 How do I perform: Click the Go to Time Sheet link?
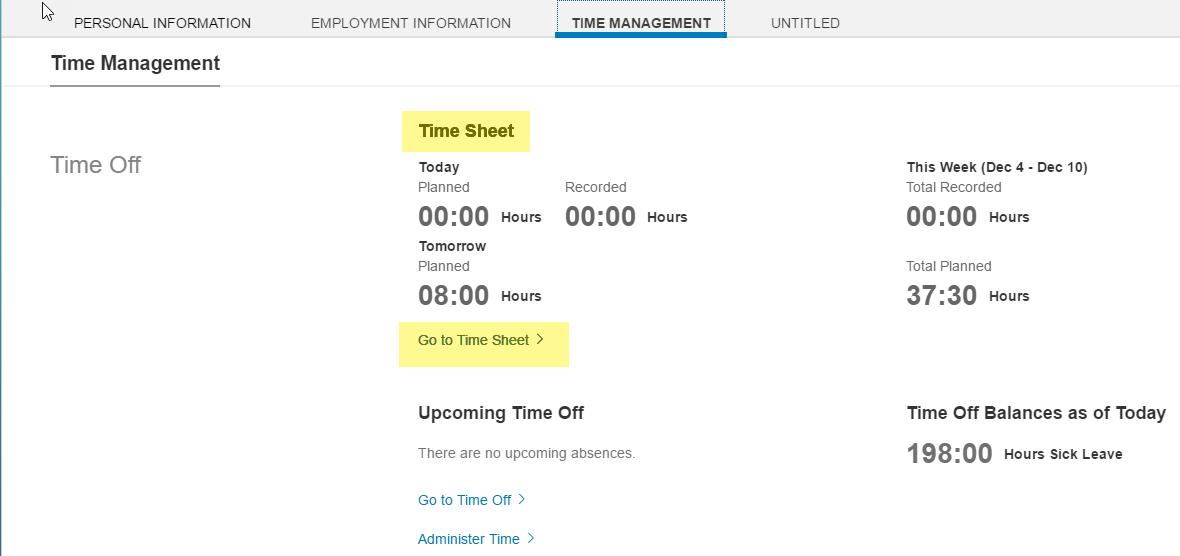pos(473,340)
